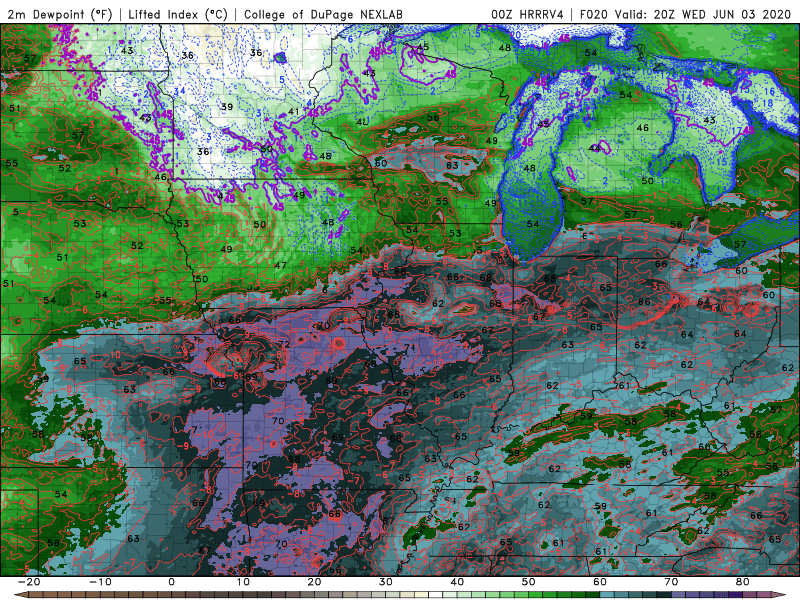The width and height of the screenshot is (800, 600).
Task: Click the '20' label on color scale
Action: (x=314, y=582)
